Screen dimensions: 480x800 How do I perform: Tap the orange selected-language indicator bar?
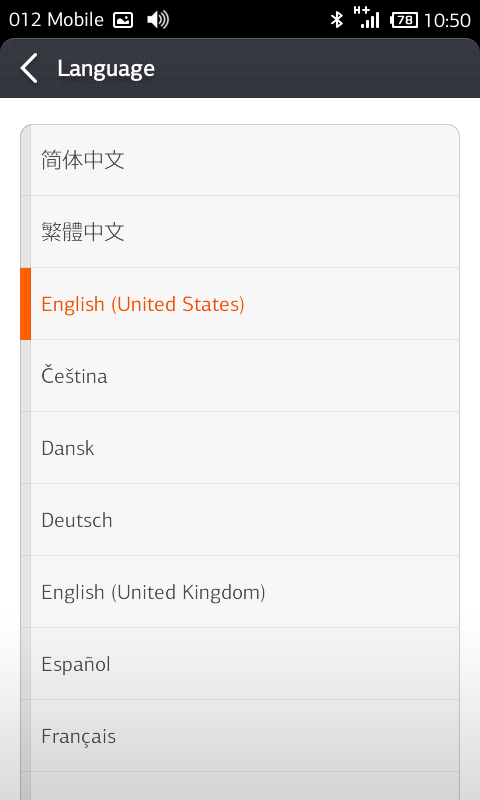26,304
